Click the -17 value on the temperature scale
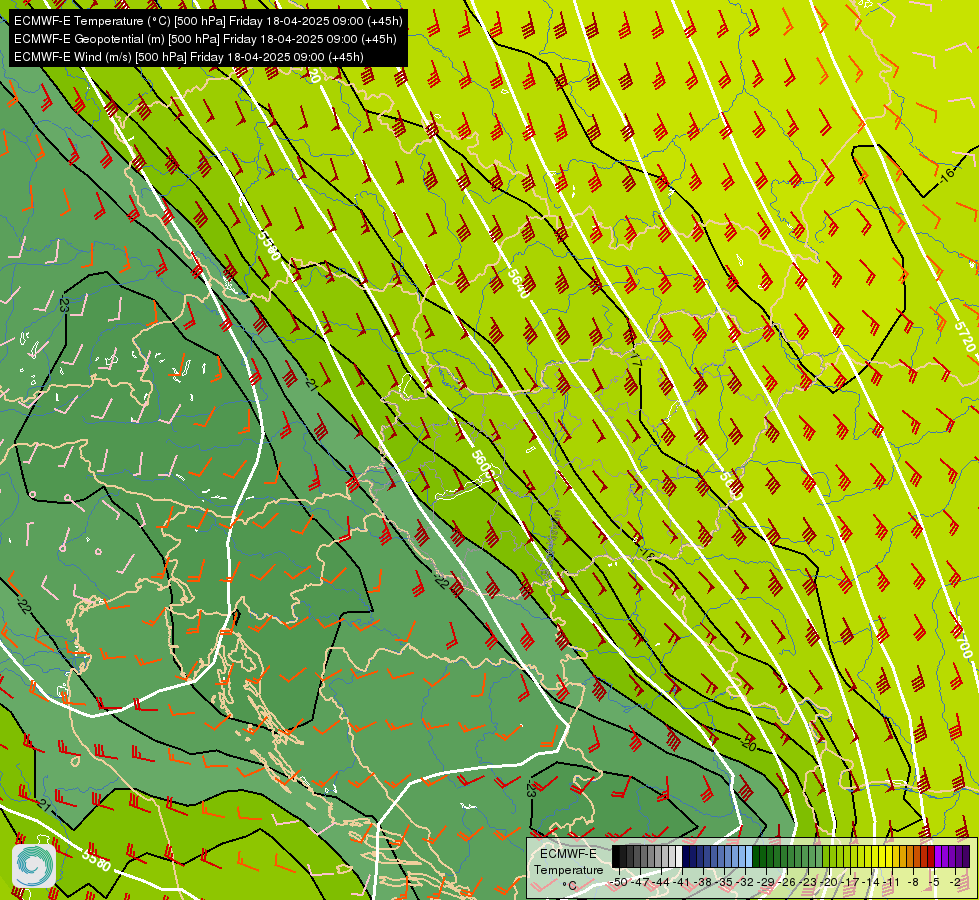979x900 pixels. pyautogui.click(x=850, y=882)
